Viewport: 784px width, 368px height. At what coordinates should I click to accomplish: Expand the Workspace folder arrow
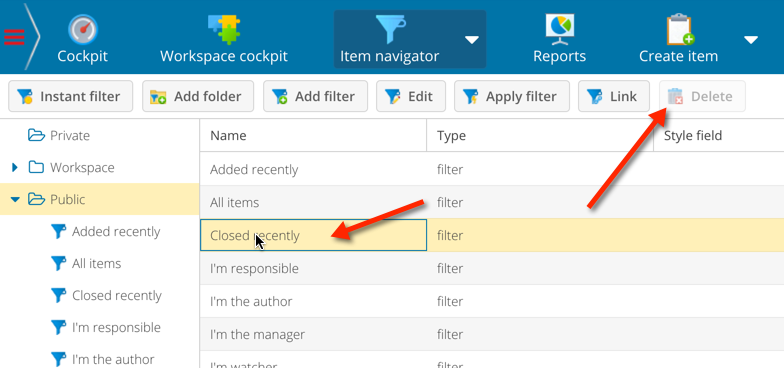(x=14, y=168)
